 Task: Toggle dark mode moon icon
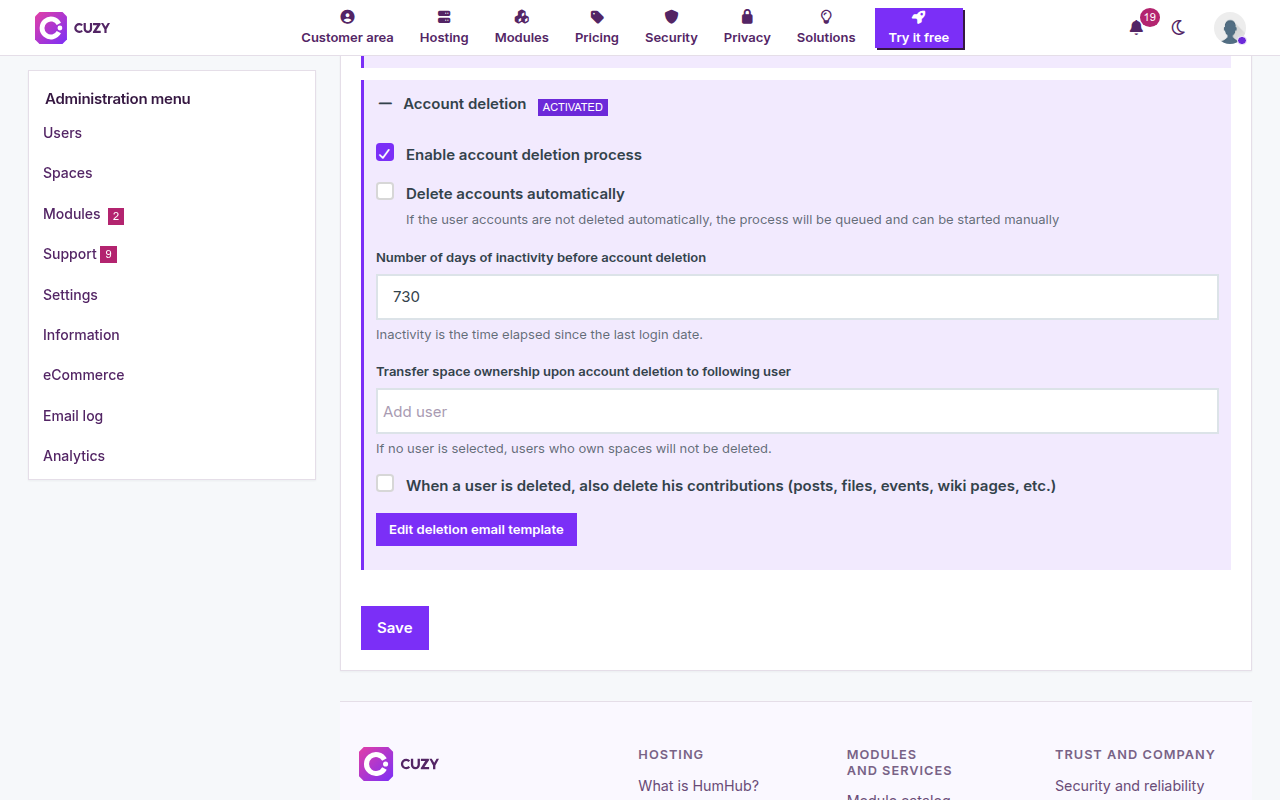pyautogui.click(x=1178, y=28)
